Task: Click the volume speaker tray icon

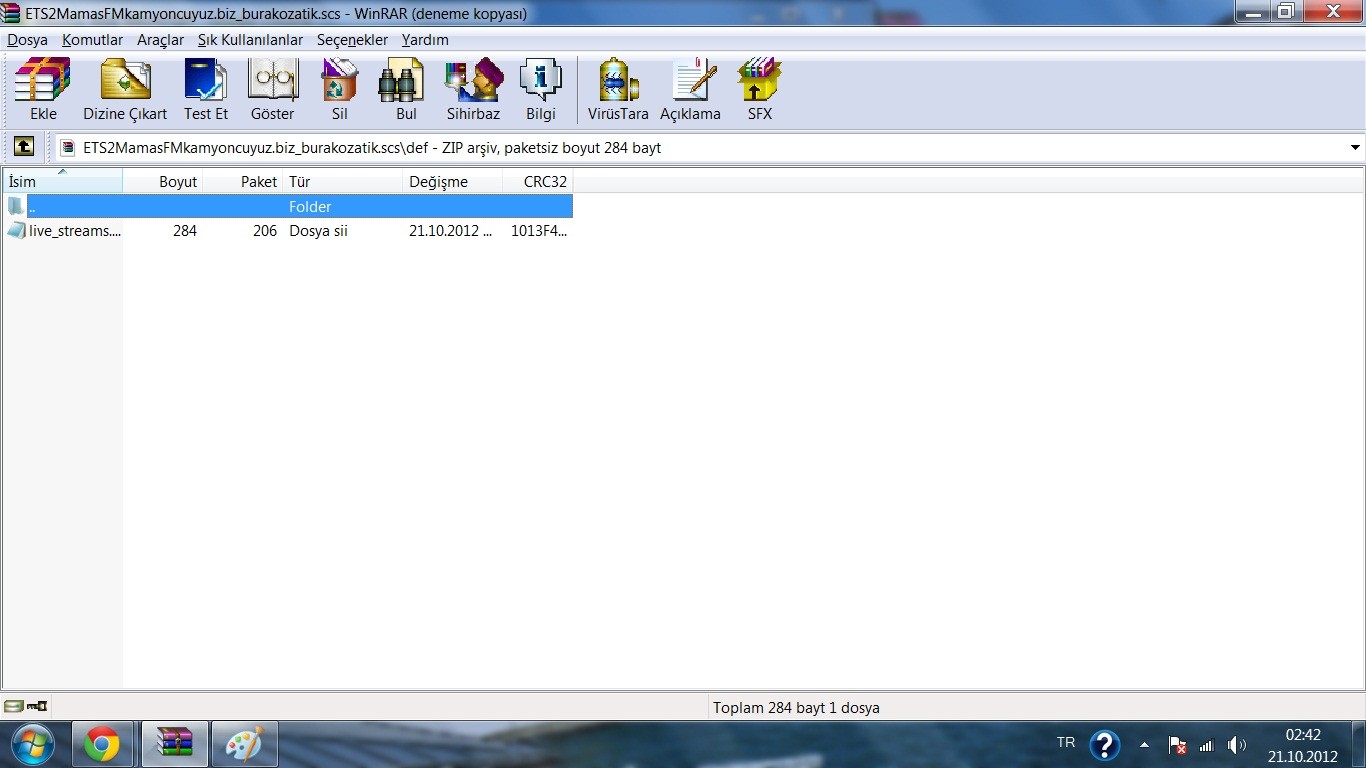Action: [1237, 745]
